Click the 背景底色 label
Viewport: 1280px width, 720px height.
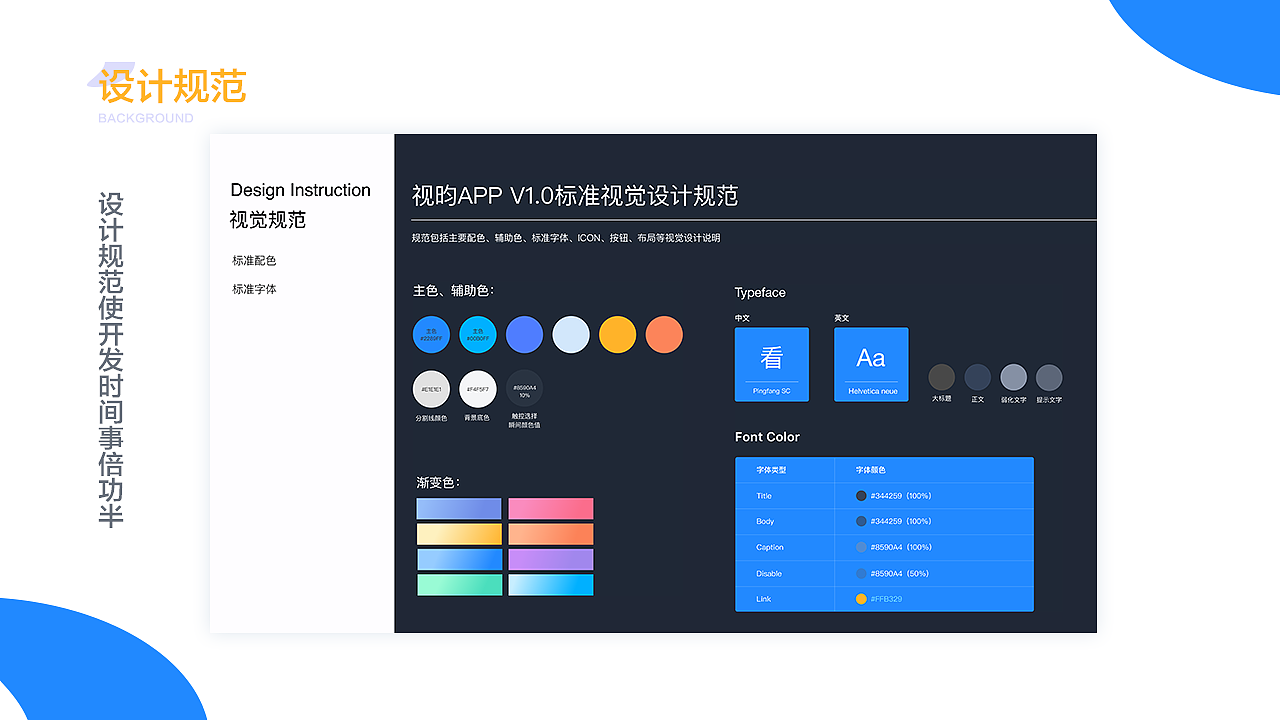477,418
